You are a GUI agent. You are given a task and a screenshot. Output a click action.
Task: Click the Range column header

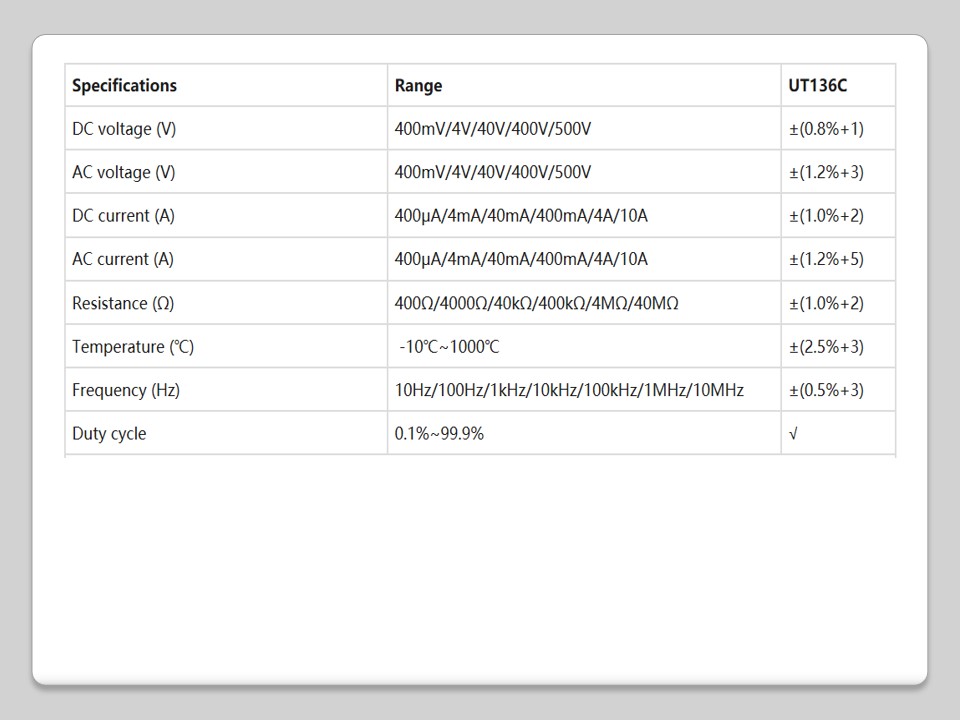(418, 85)
